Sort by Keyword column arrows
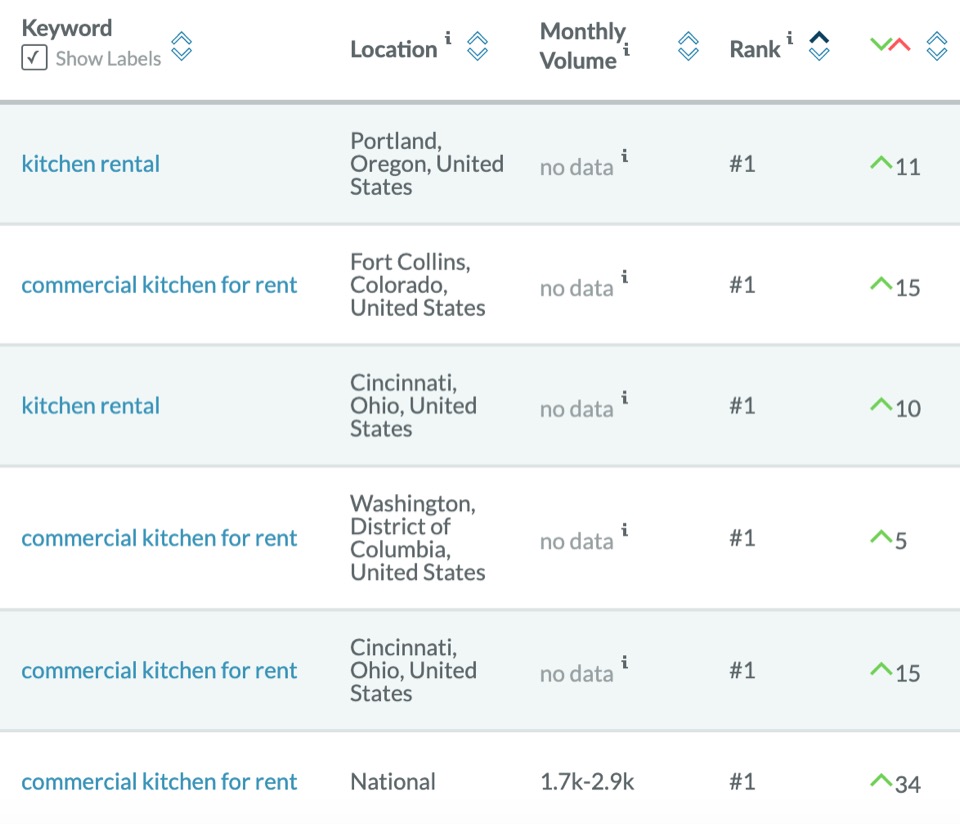 (181, 46)
